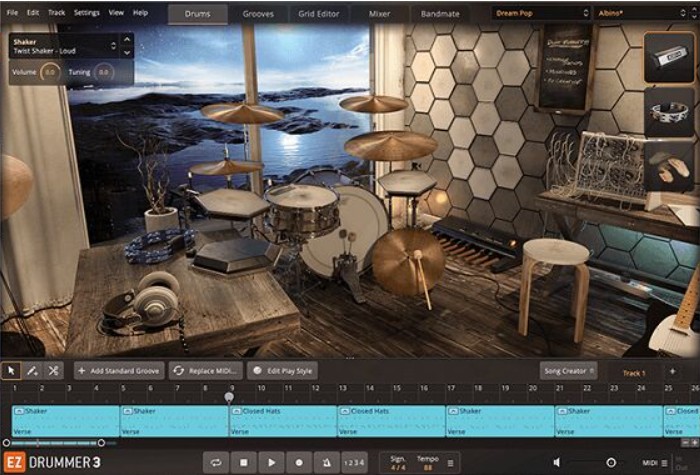The height and width of the screenshot is (475, 700).
Task: Select the Track 1 tab
Action: 634,373
